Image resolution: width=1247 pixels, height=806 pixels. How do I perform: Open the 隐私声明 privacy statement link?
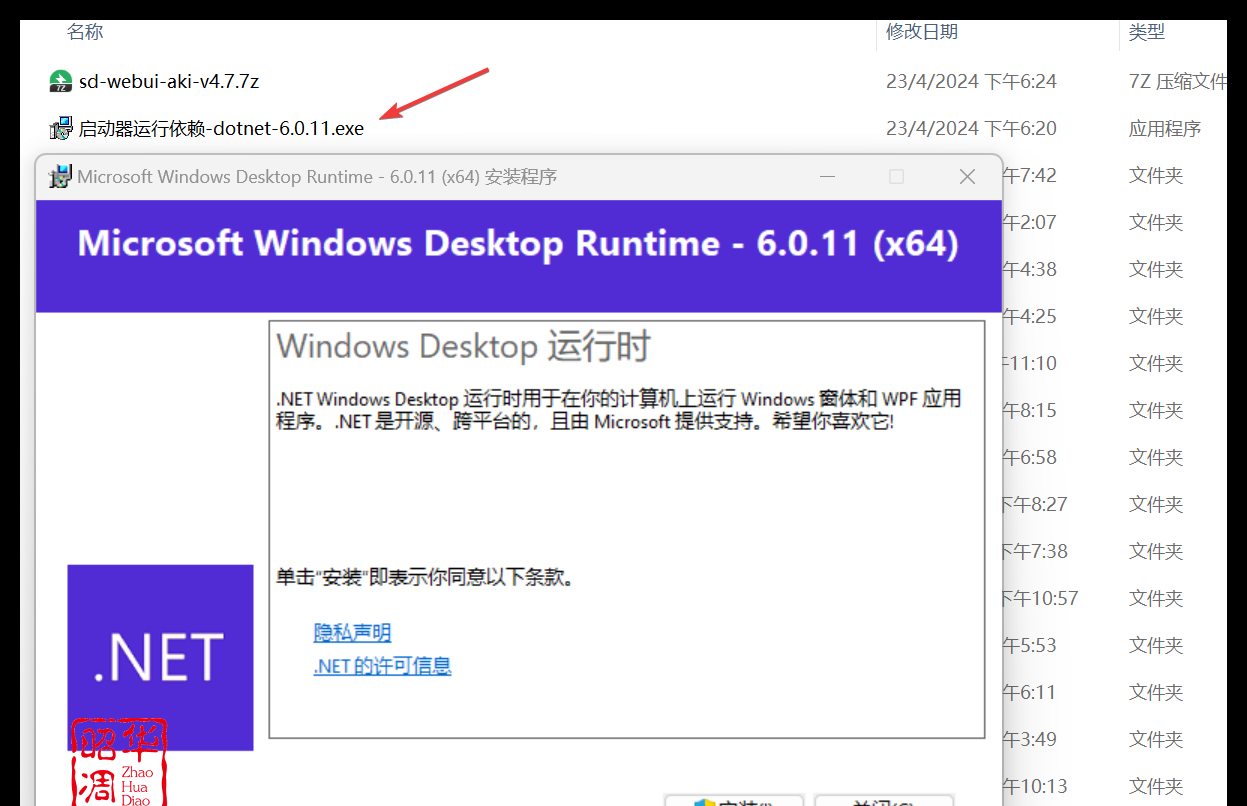coord(352,633)
